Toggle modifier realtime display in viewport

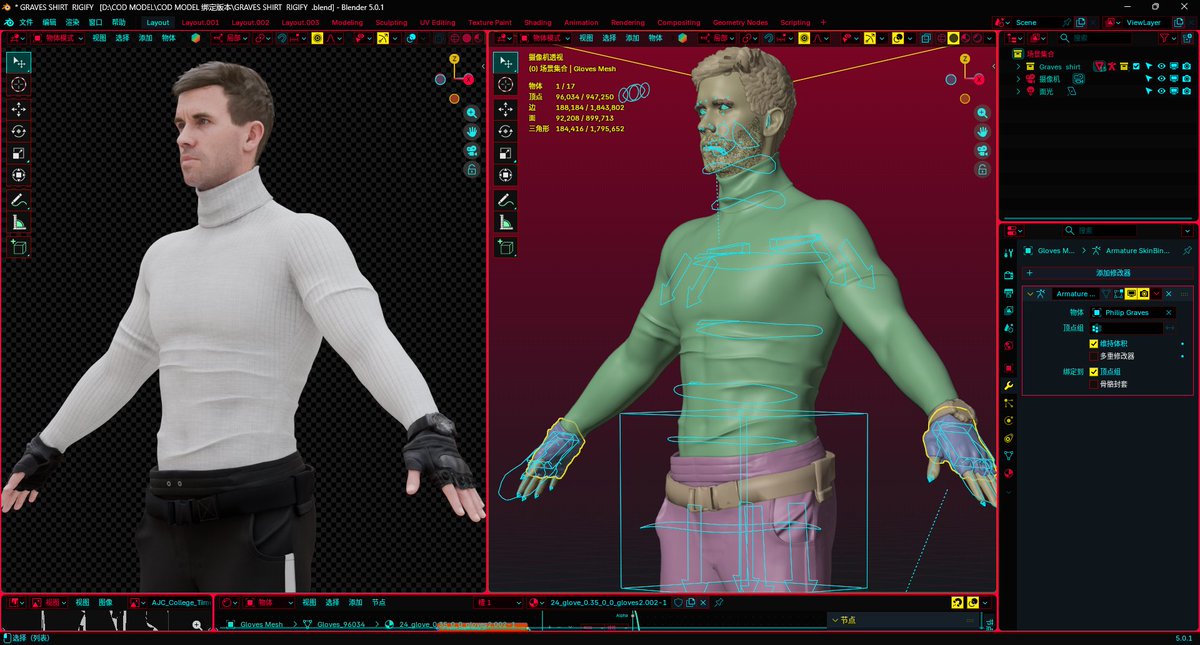[x=1131, y=294]
